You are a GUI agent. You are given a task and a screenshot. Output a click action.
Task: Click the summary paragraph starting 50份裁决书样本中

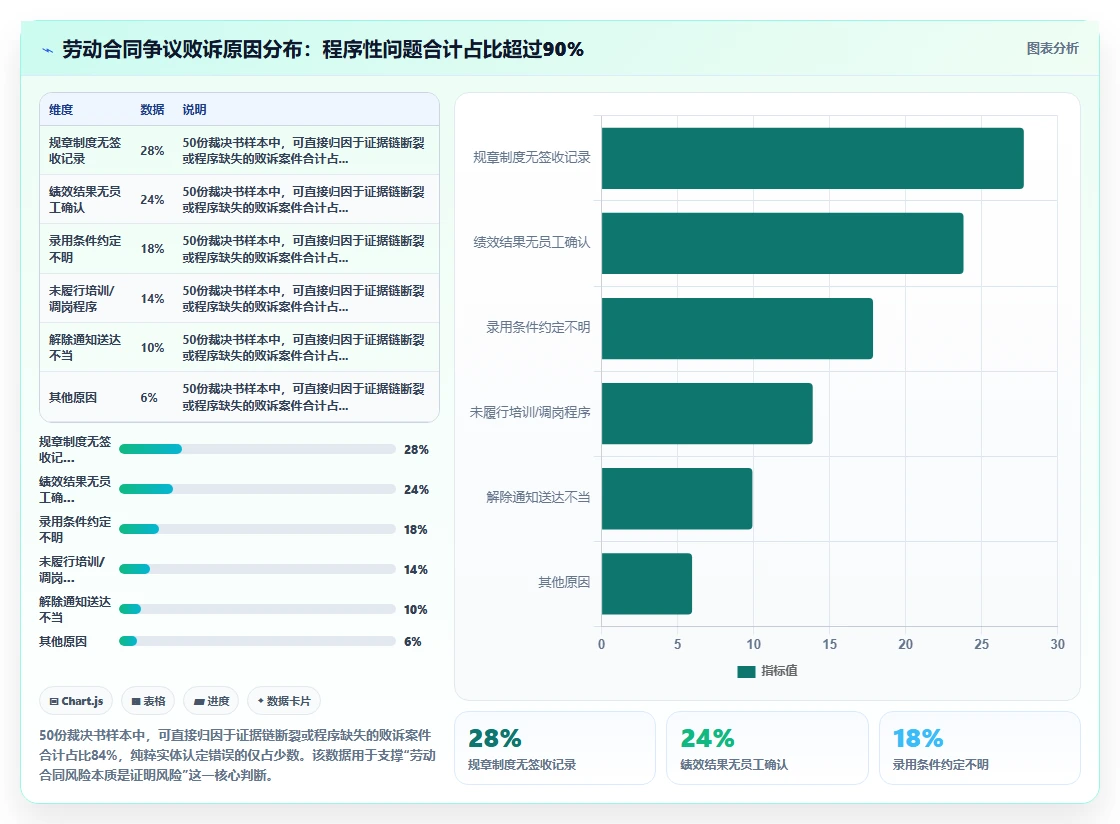click(x=237, y=755)
